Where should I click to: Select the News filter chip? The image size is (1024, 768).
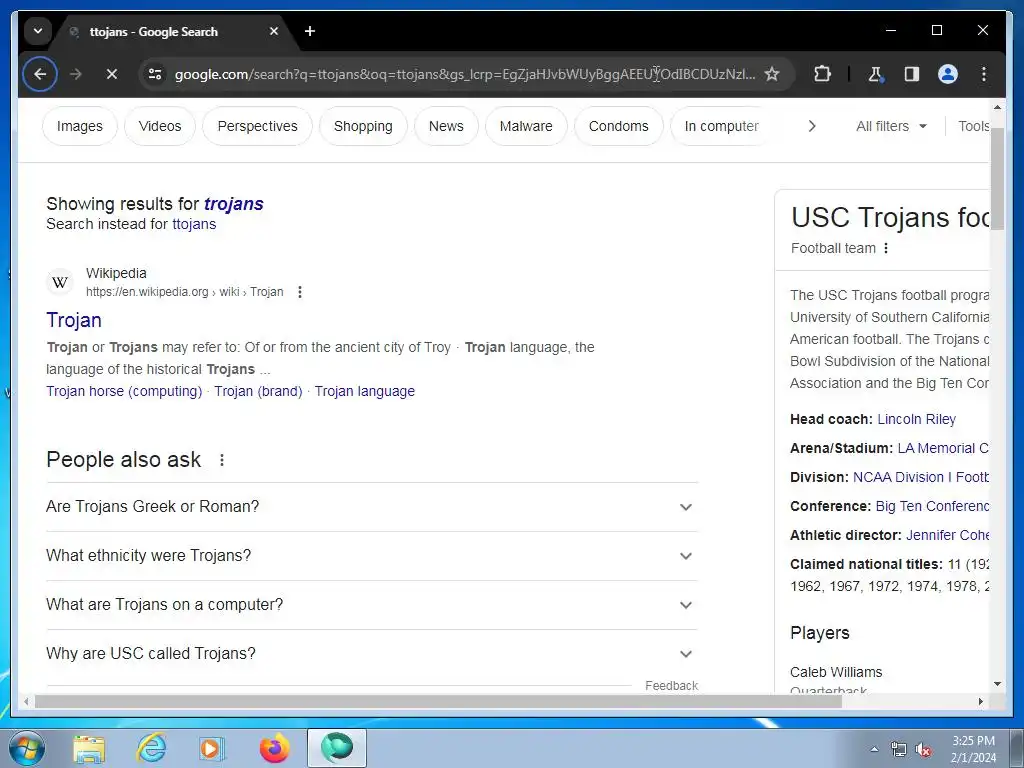click(446, 126)
